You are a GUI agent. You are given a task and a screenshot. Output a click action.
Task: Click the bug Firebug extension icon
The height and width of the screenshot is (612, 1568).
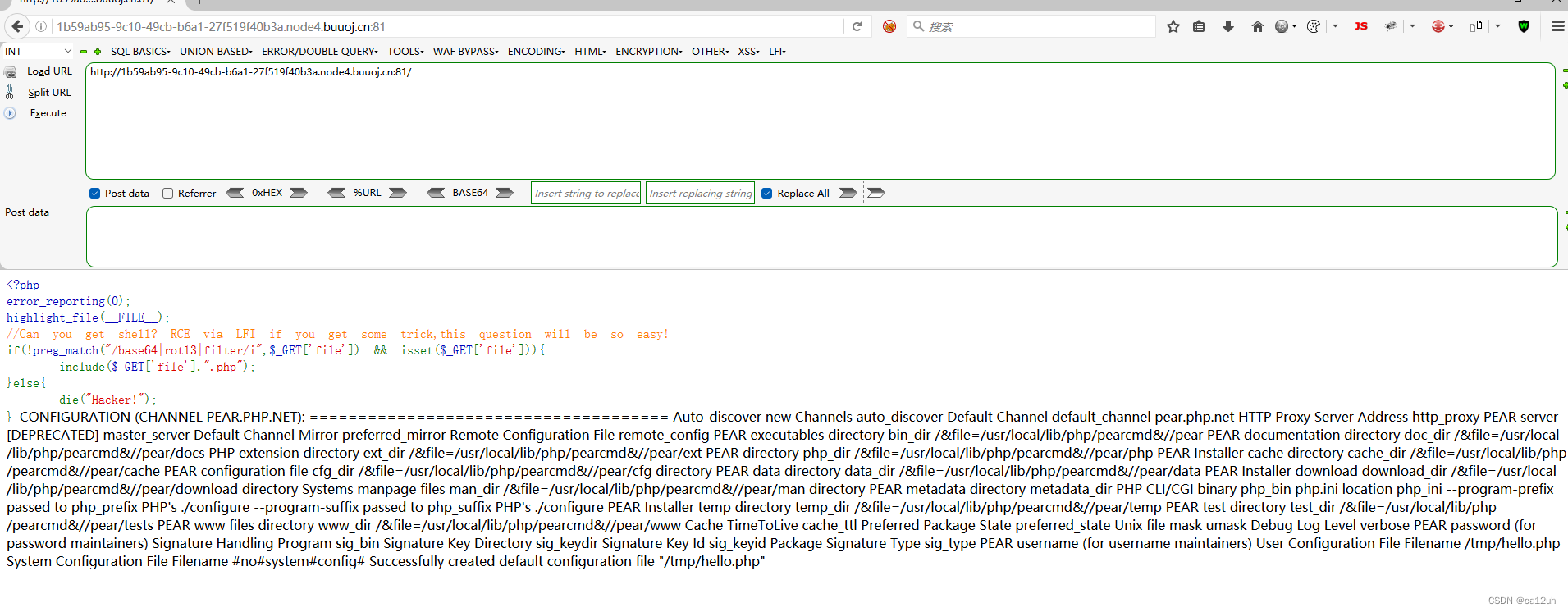click(x=1391, y=26)
